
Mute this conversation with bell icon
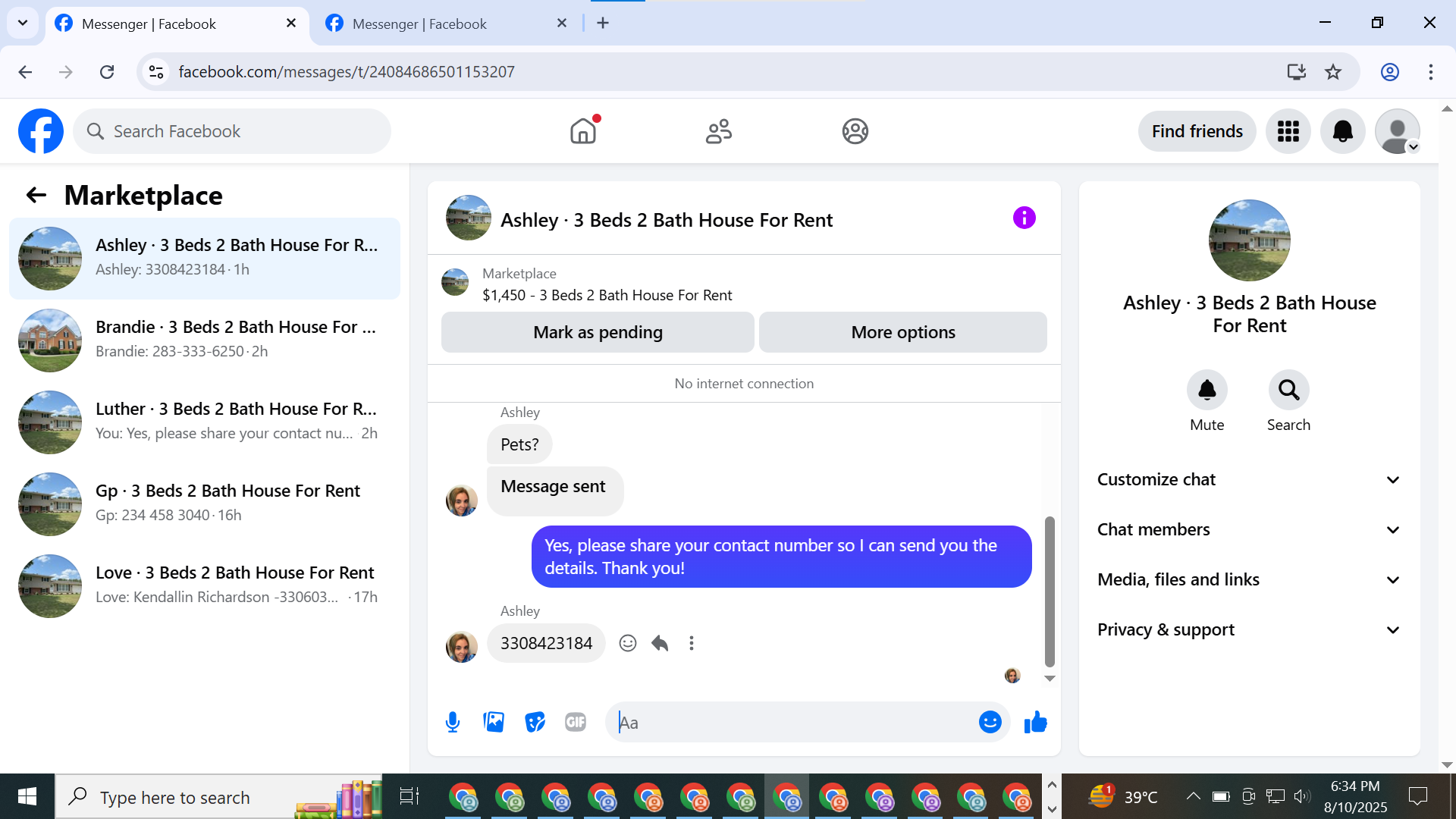coord(1207,391)
